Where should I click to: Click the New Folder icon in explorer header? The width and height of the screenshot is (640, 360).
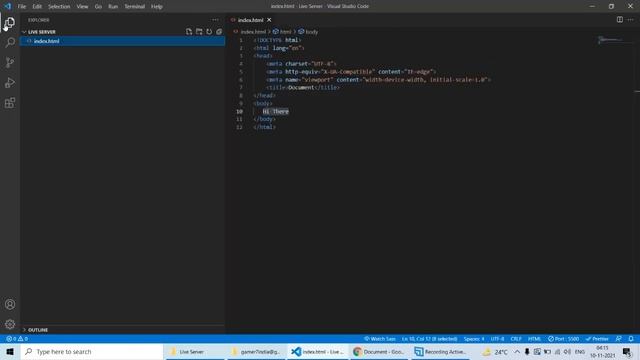[x=199, y=31]
